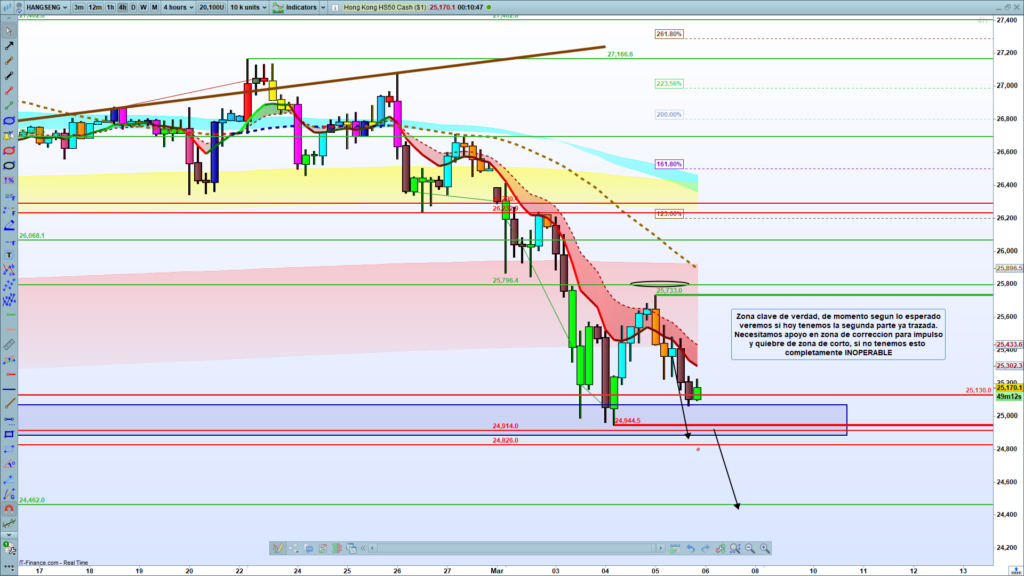This screenshot has width=1024, height=576.
Task: Open the HANGSENG instrument dropdown
Action: click(42, 7)
